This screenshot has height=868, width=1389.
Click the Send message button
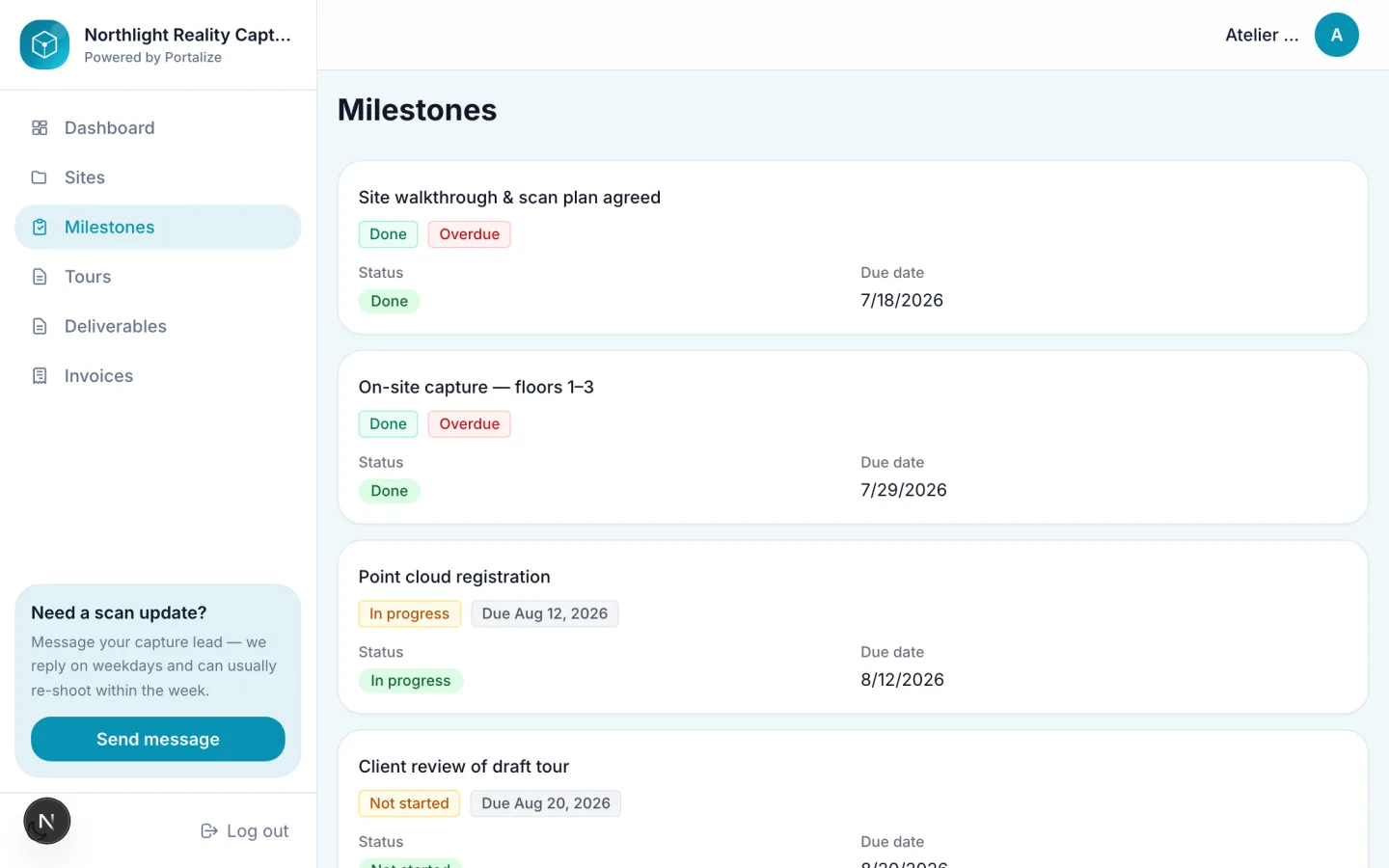(158, 739)
